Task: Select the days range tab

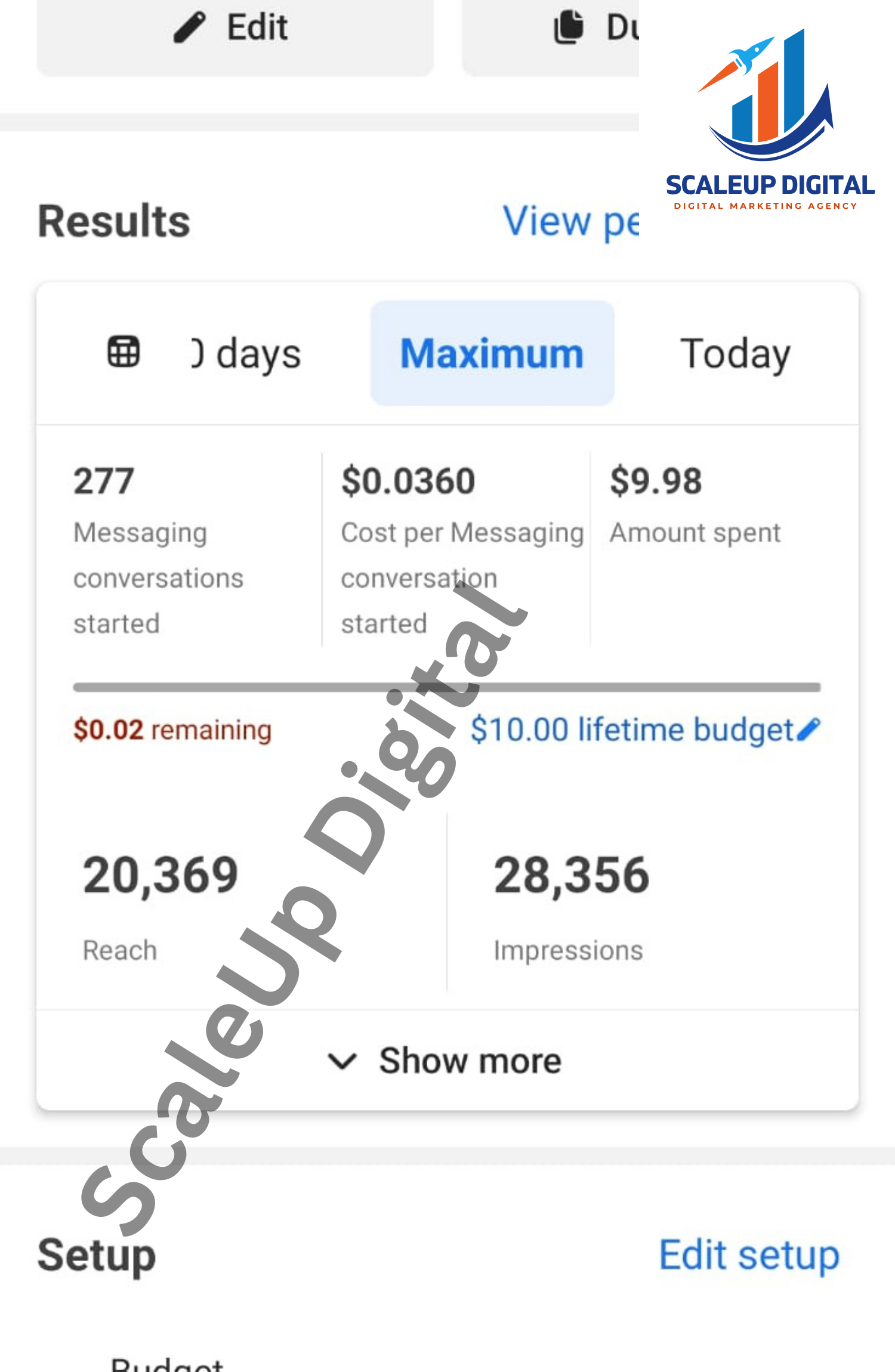Action: coord(247,354)
